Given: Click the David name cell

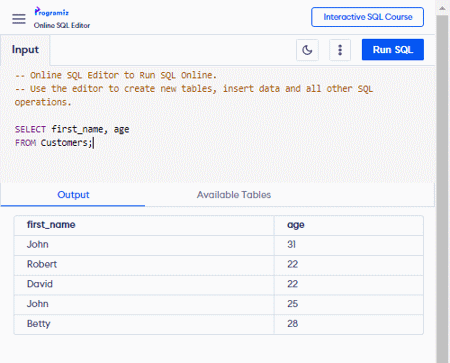Looking at the screenshot, I should pos(144,284).
